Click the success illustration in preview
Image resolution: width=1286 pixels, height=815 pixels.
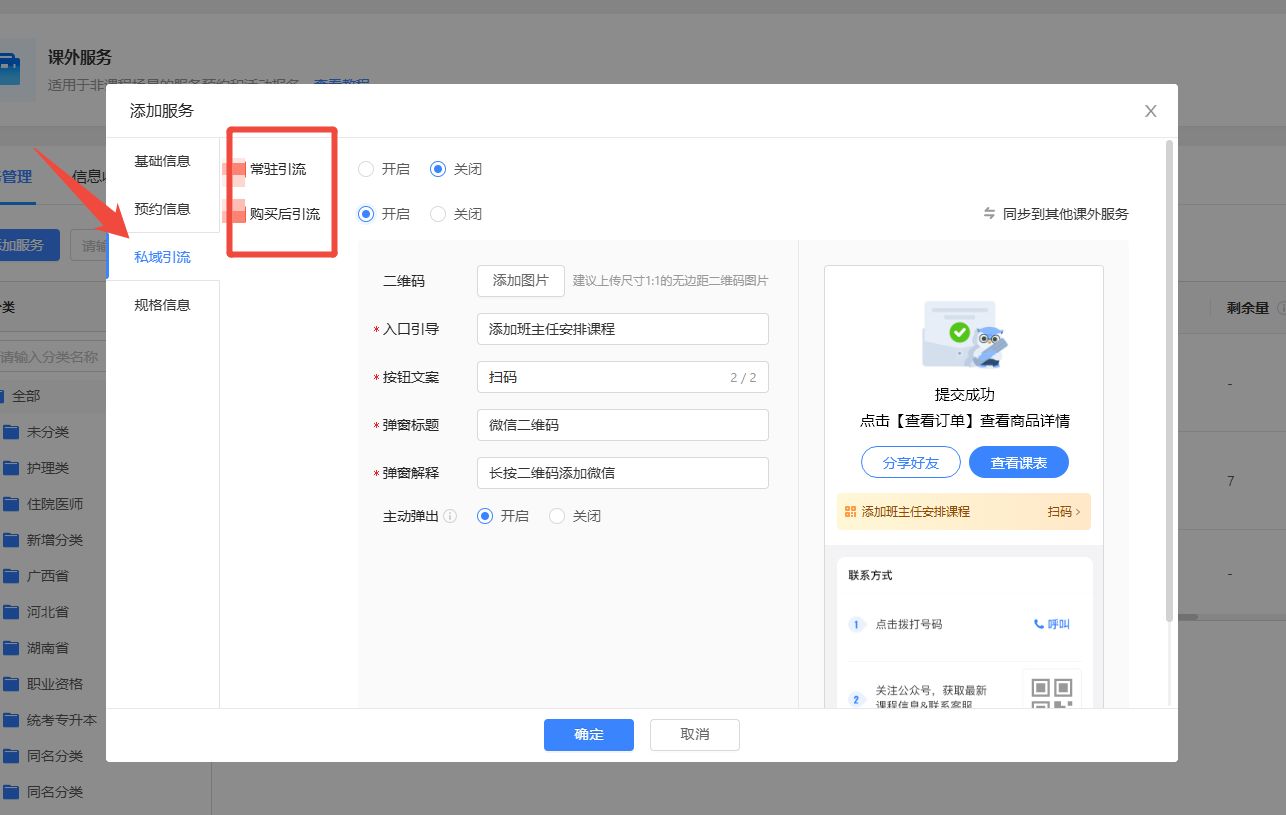pos(962,335)
